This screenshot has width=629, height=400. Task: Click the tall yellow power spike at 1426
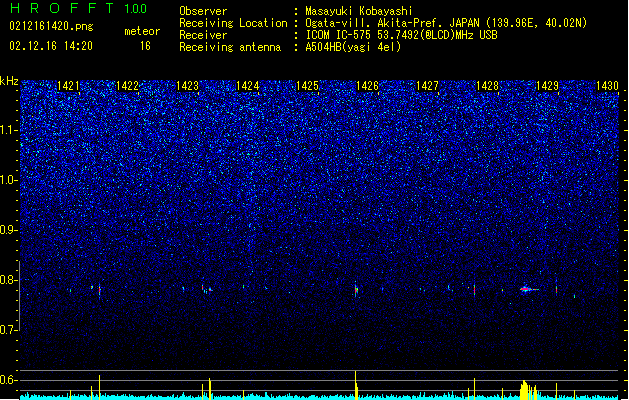356,385
